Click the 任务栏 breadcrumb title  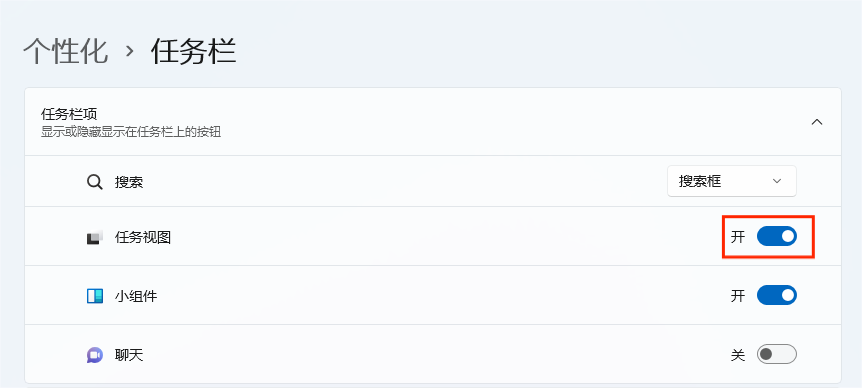pos(194,52)
